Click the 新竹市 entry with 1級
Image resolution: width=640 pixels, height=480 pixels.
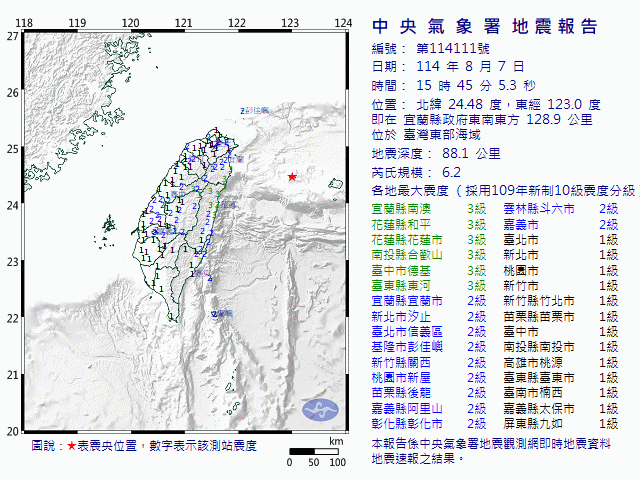[x=521, y=286]
